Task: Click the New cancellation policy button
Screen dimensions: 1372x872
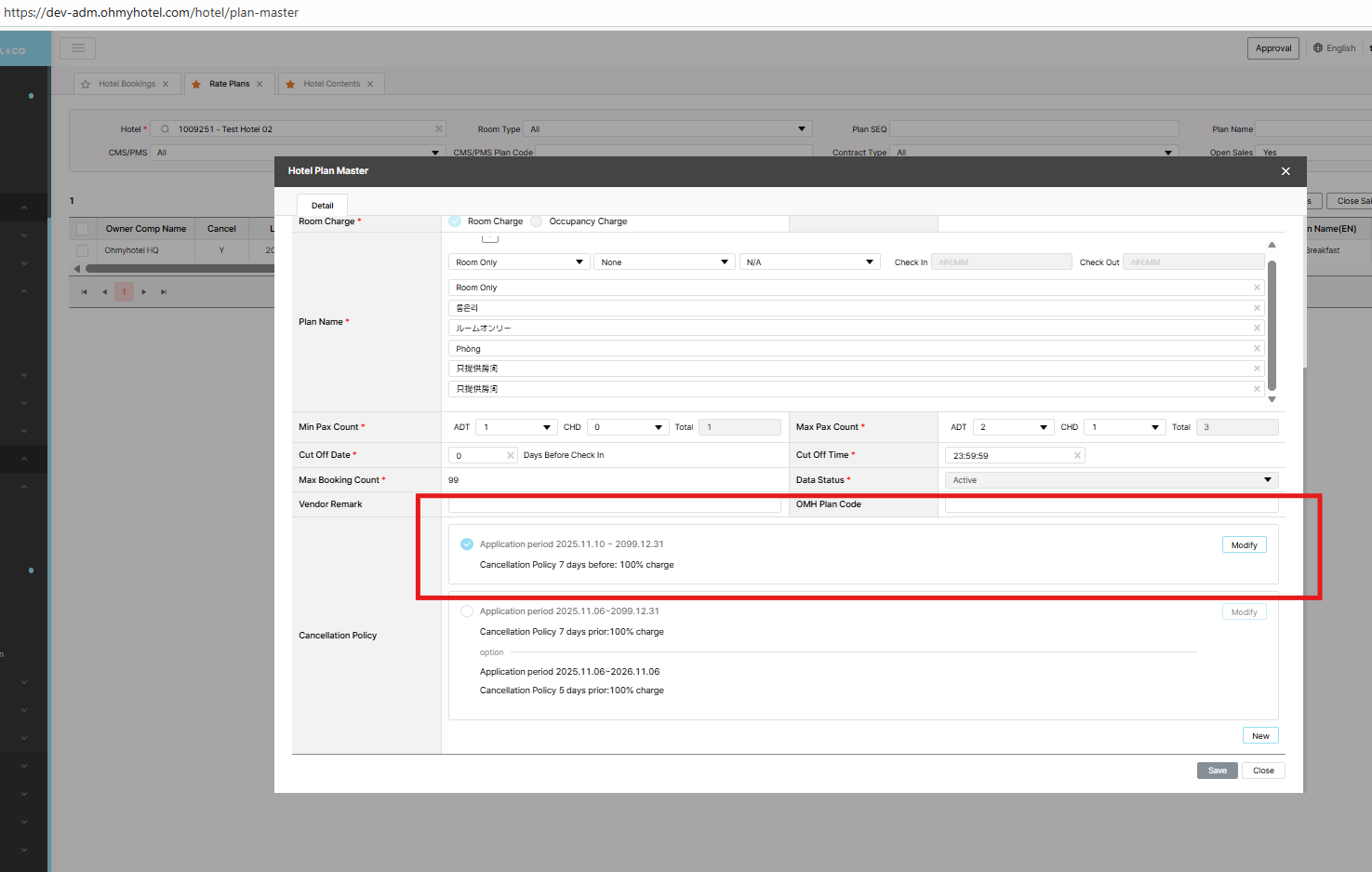Action: (x=1259, y=736)
